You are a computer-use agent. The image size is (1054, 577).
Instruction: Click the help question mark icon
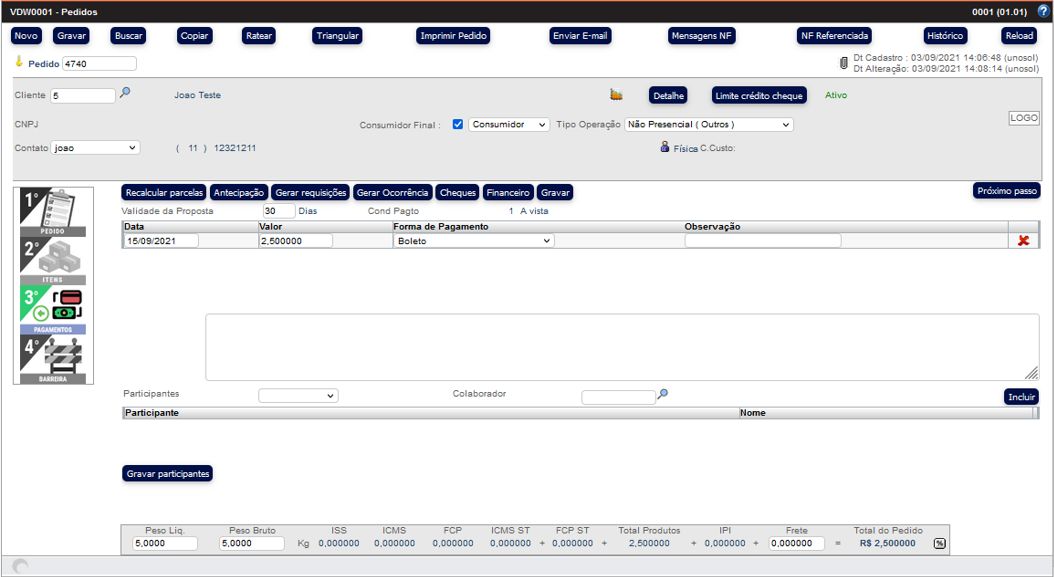(x=1044, y=10)
